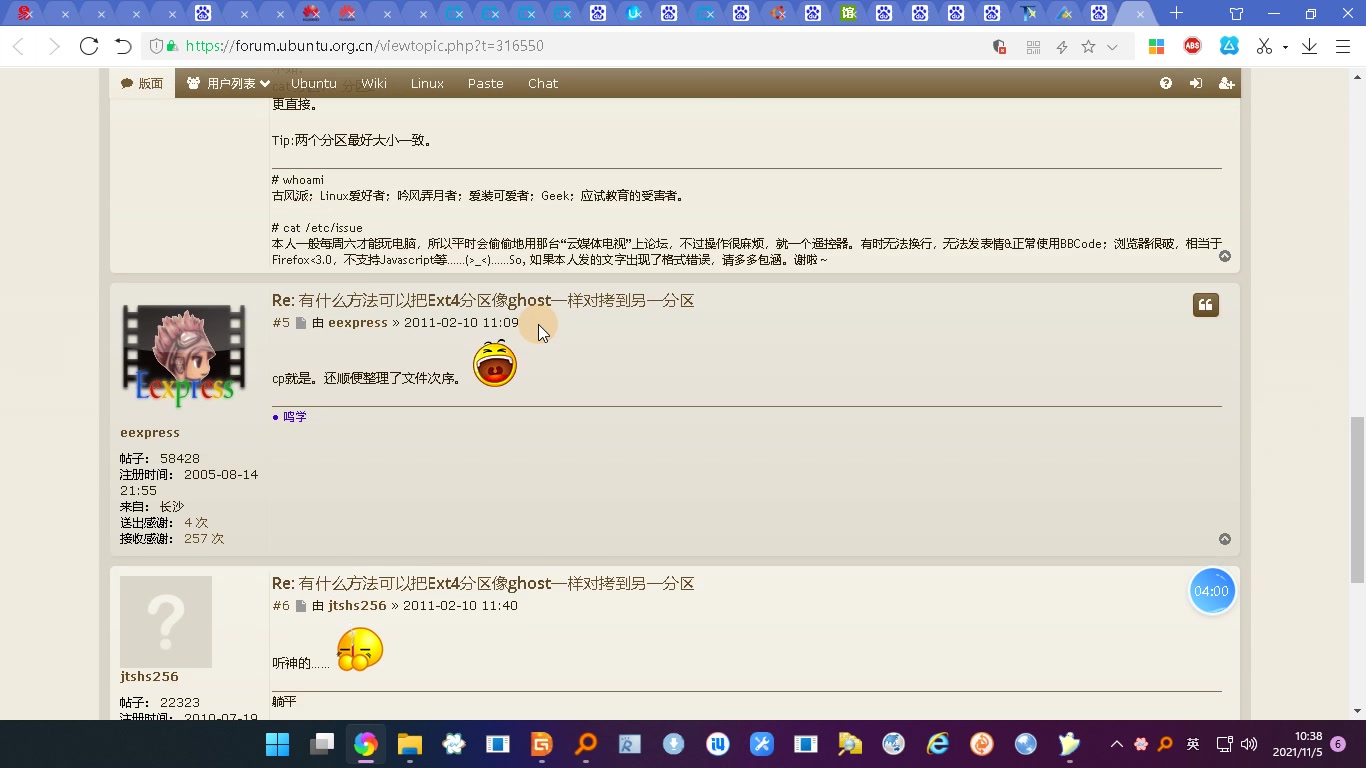Jump to top from post #5 arrow

1225,539
